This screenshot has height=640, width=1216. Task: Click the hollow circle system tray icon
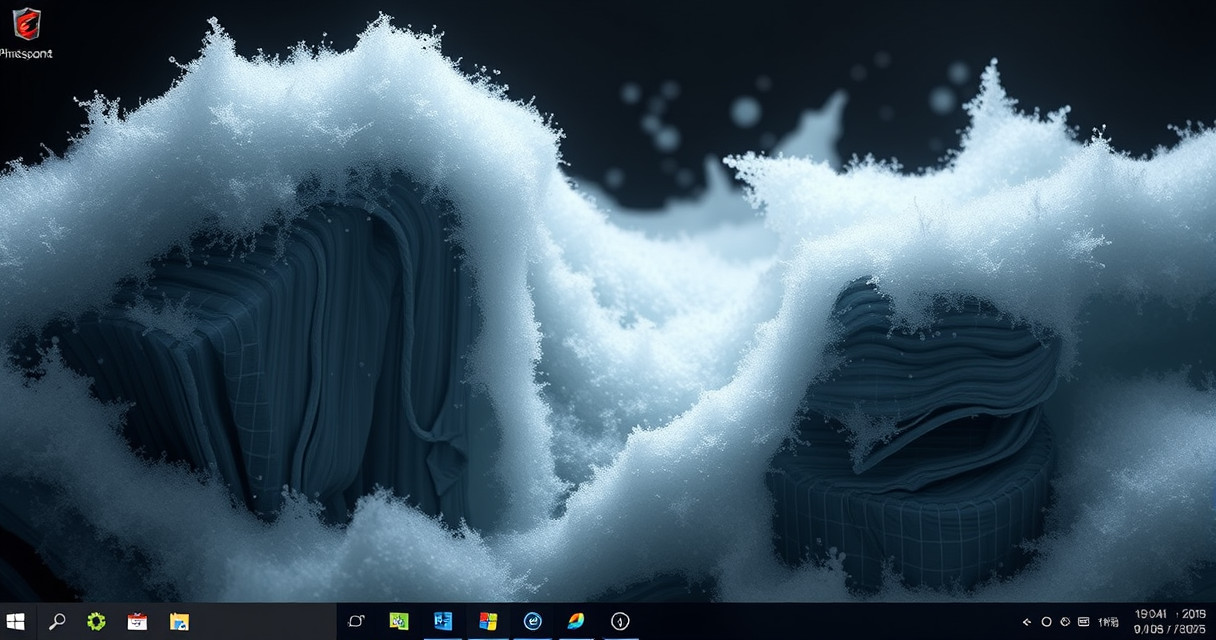(1046, 622)
